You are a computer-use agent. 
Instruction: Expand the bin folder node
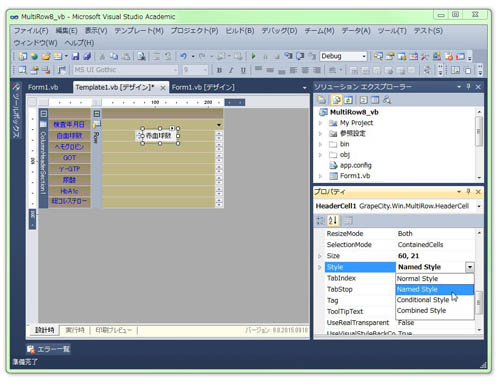point(320,144)
